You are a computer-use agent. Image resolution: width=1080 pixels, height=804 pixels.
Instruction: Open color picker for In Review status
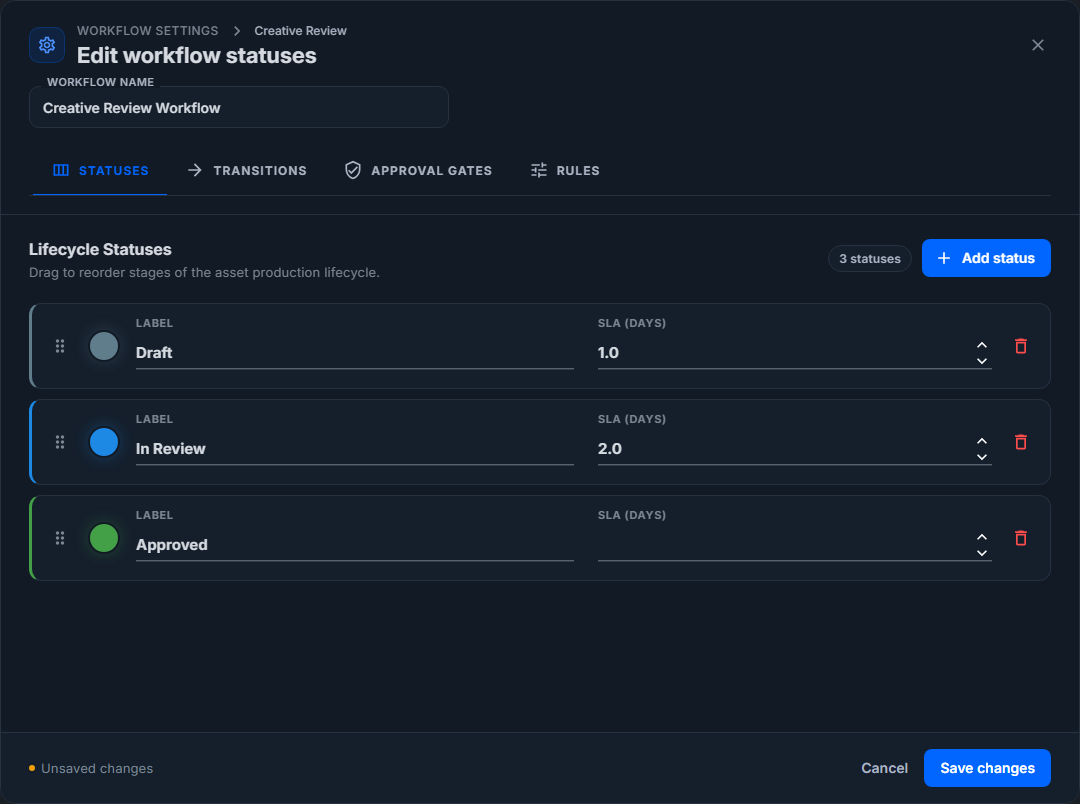[x=104, y=442]
